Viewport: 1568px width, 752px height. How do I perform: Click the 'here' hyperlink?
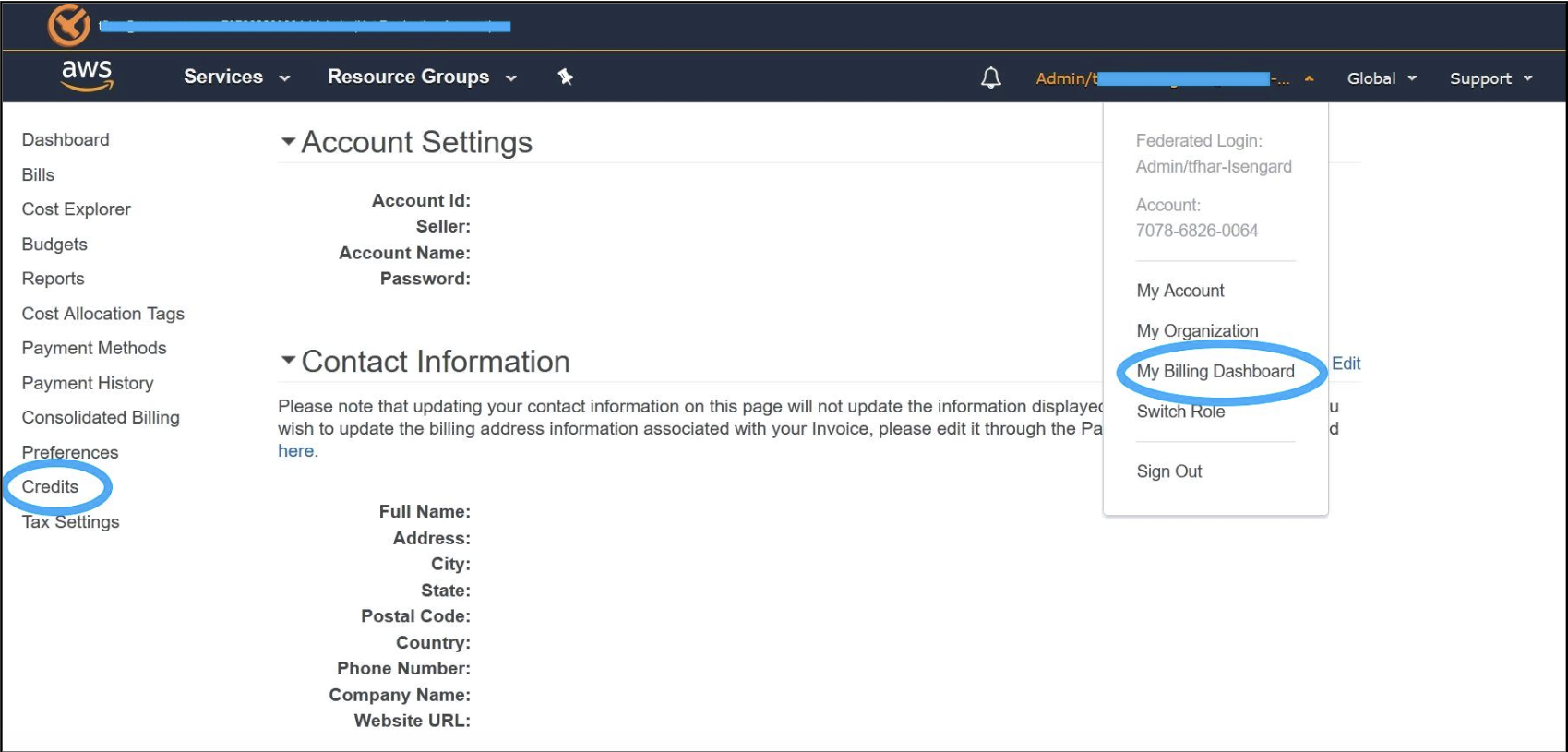pos(295,451)
